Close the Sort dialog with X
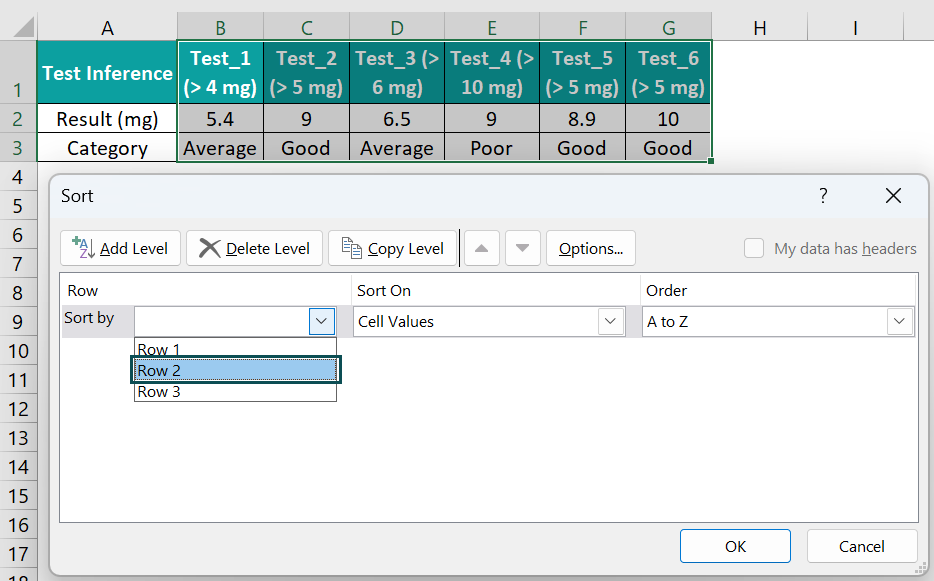 tap(893, 195)
